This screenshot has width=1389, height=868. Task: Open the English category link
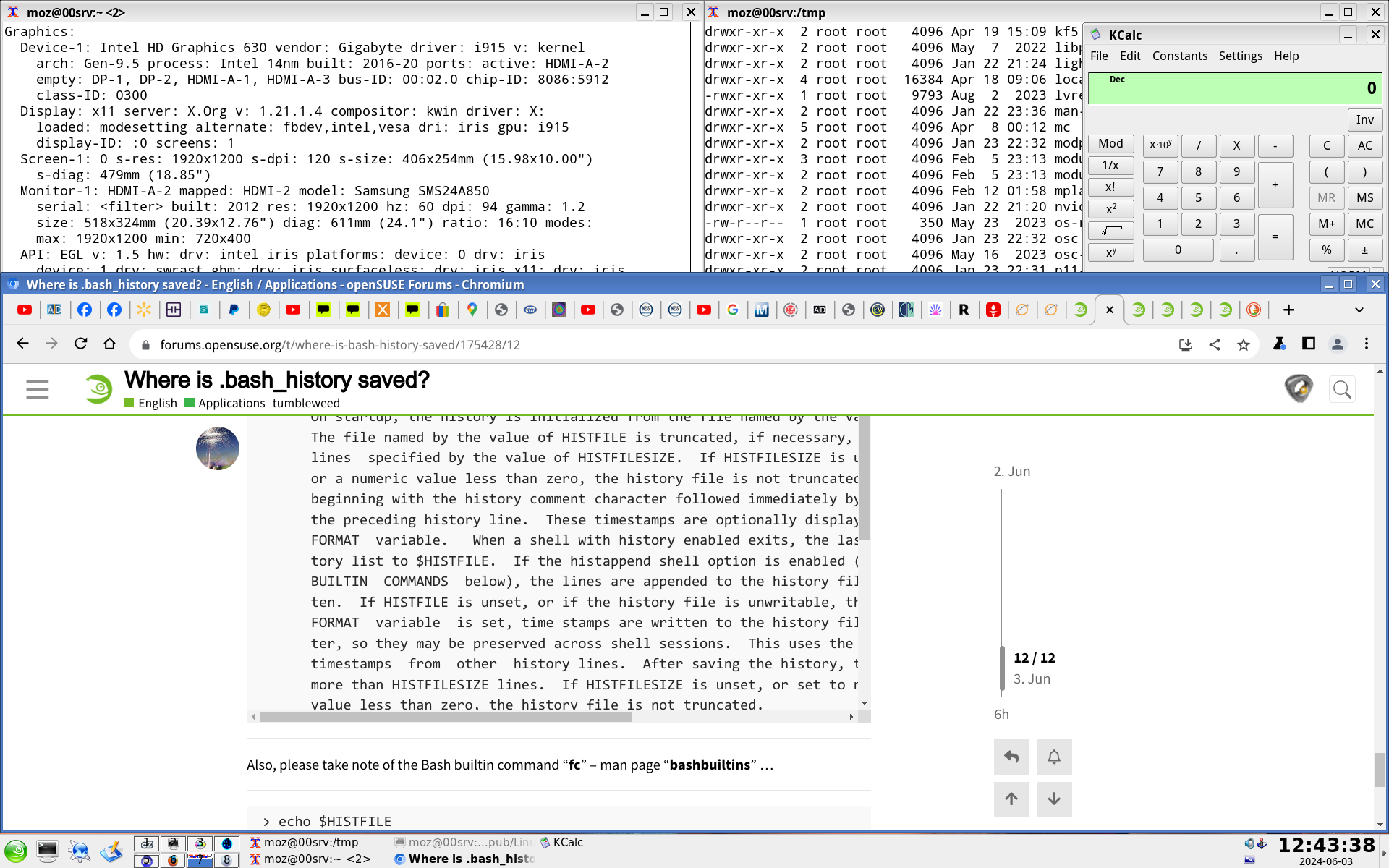tap(150, 403)
